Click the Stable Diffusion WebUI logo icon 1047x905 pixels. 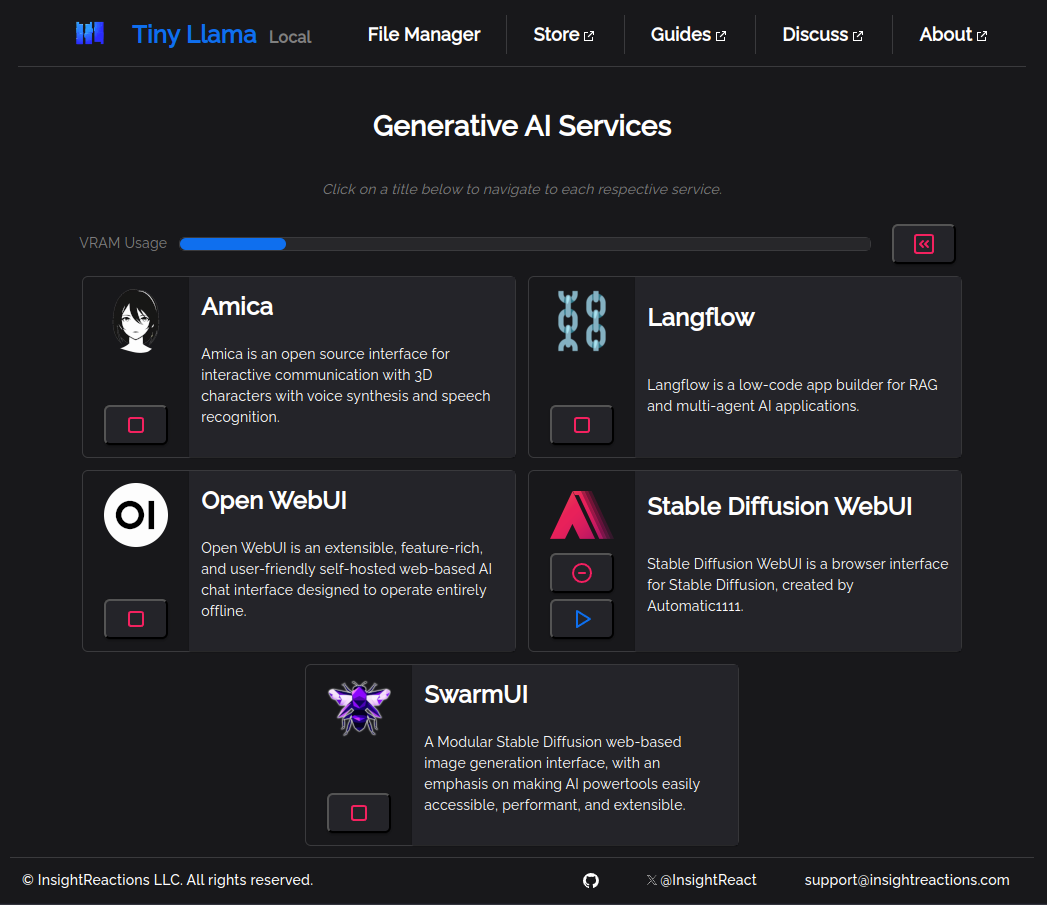tap(582, 515)
